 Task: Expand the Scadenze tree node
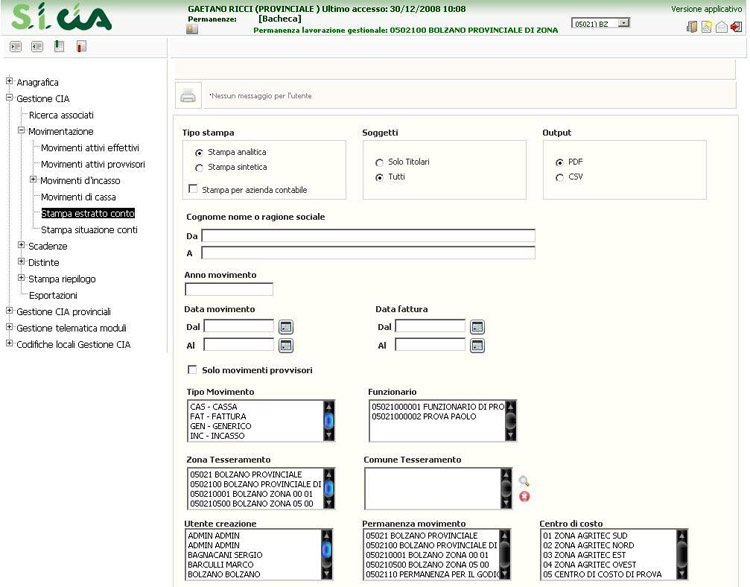pos(21,244)
